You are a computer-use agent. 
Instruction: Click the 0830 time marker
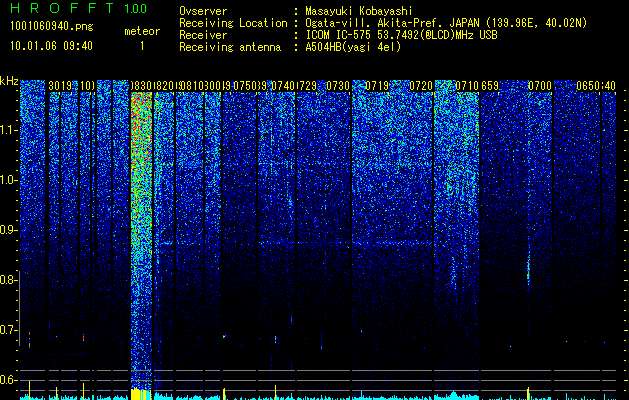click(x=141, y=86)
